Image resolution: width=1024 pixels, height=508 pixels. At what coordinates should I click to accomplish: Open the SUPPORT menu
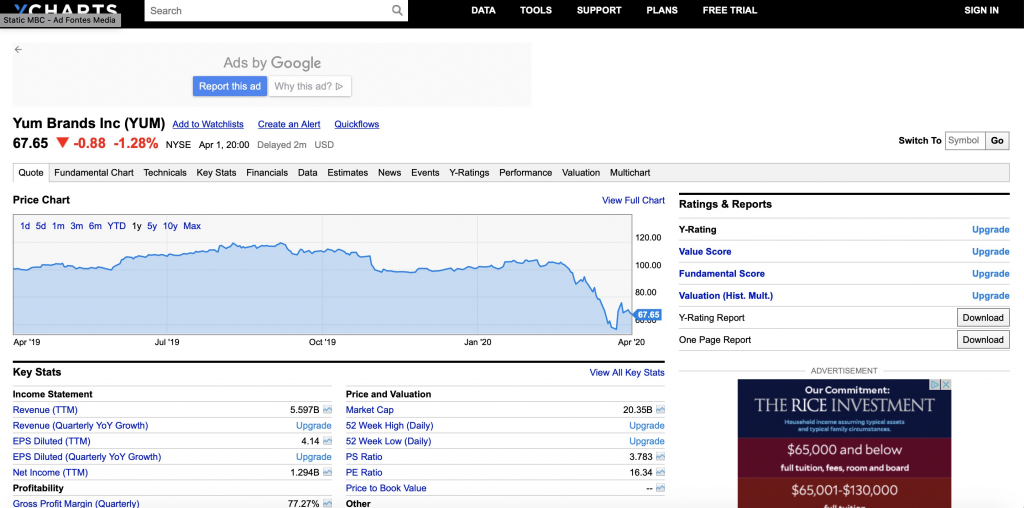click(x=599, y=10)
